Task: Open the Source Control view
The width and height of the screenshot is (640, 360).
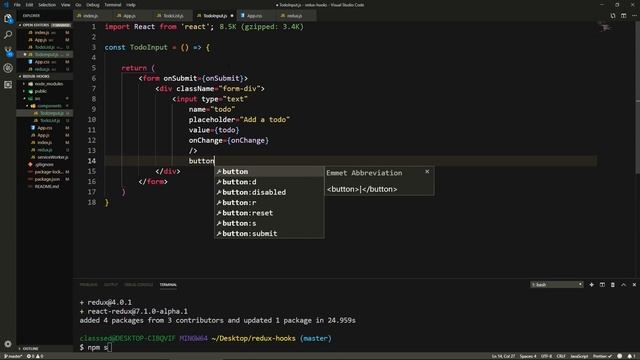Action: 8,51
